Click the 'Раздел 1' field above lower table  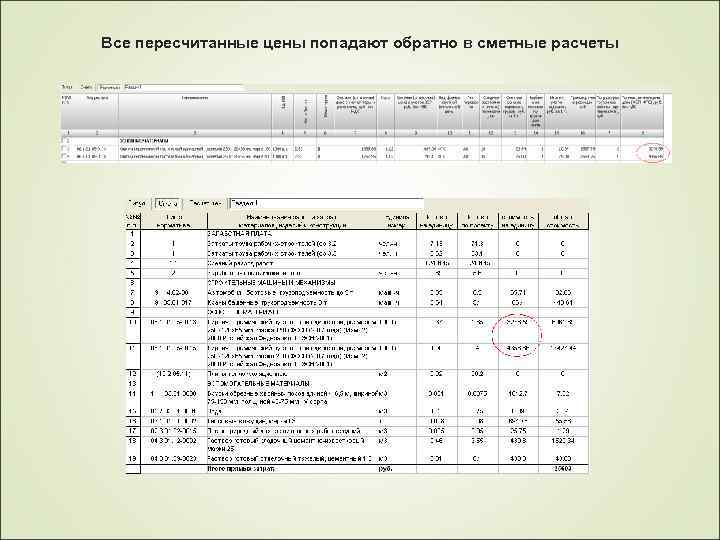[326, 203]
